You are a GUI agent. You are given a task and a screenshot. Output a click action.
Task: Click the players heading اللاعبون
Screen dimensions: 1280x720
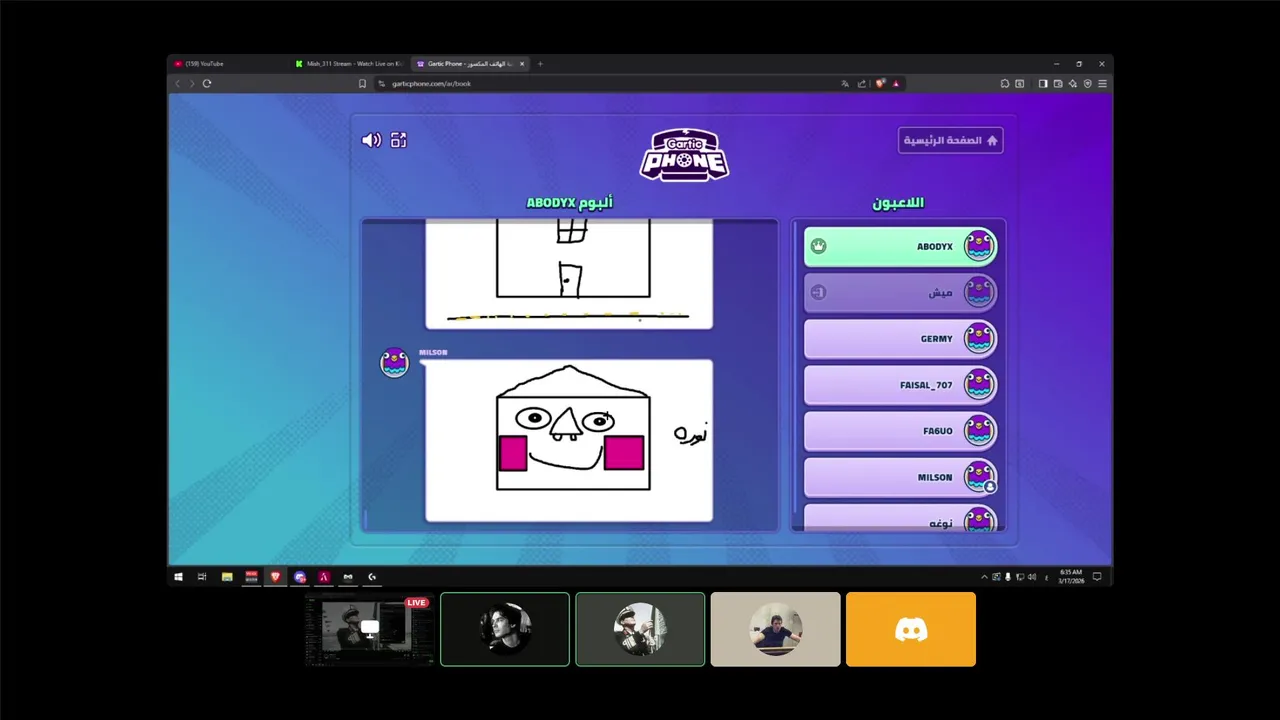[898, 203]
